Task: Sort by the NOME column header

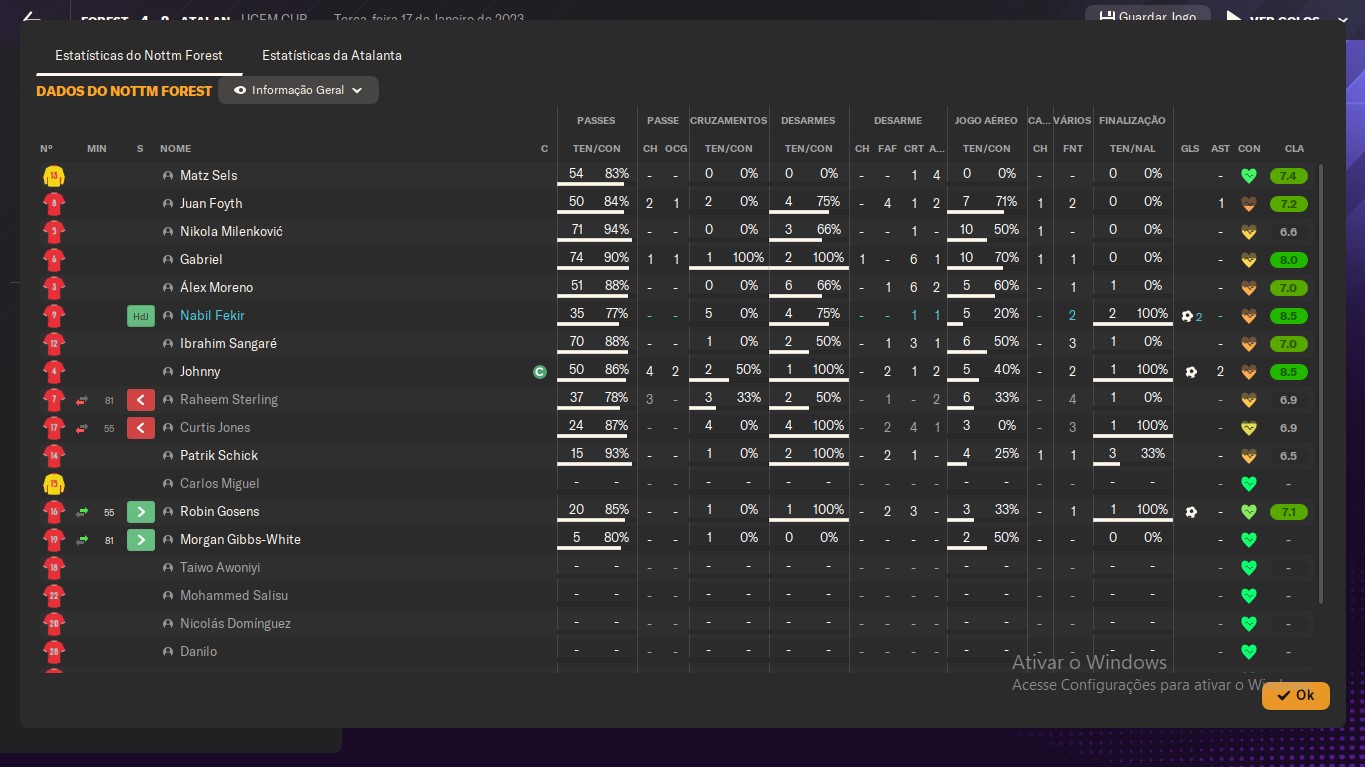Action: click(175, 149)
